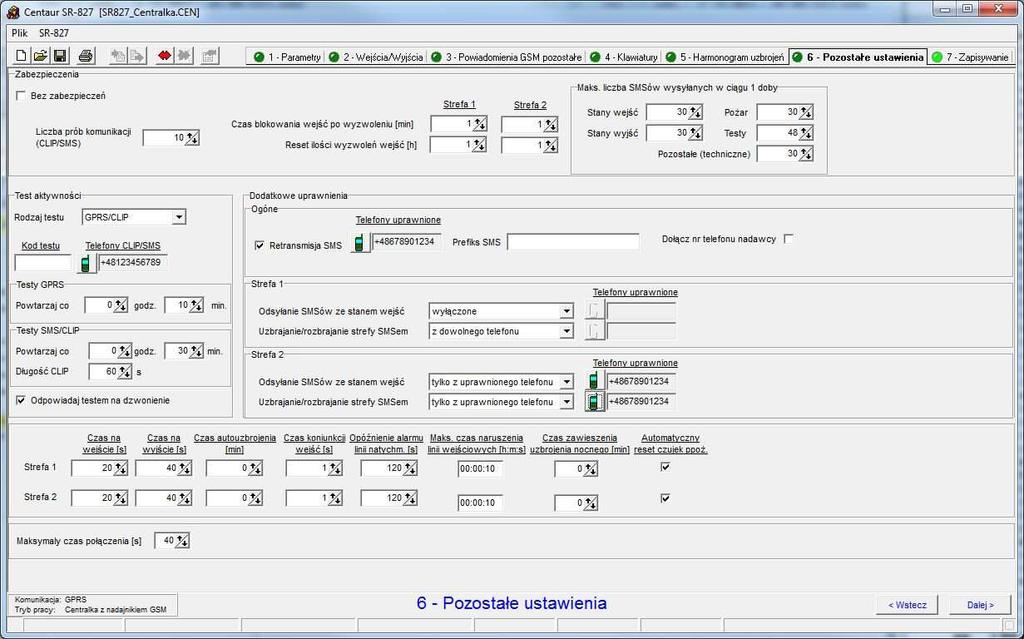This screenshot has width=1024, height=639.
Task: Uncheck the Retransmisja SMS checkbox
Action: click(259, 245)
